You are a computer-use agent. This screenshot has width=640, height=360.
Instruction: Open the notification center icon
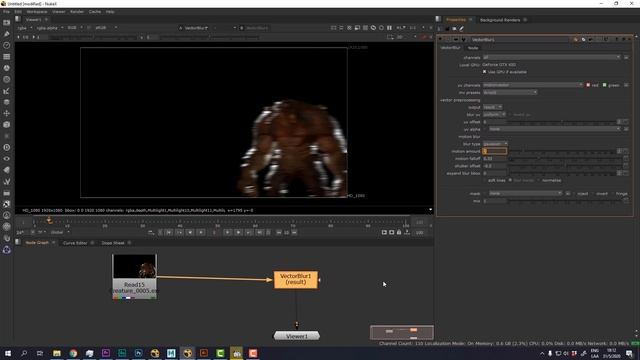[x=629, y=353]
